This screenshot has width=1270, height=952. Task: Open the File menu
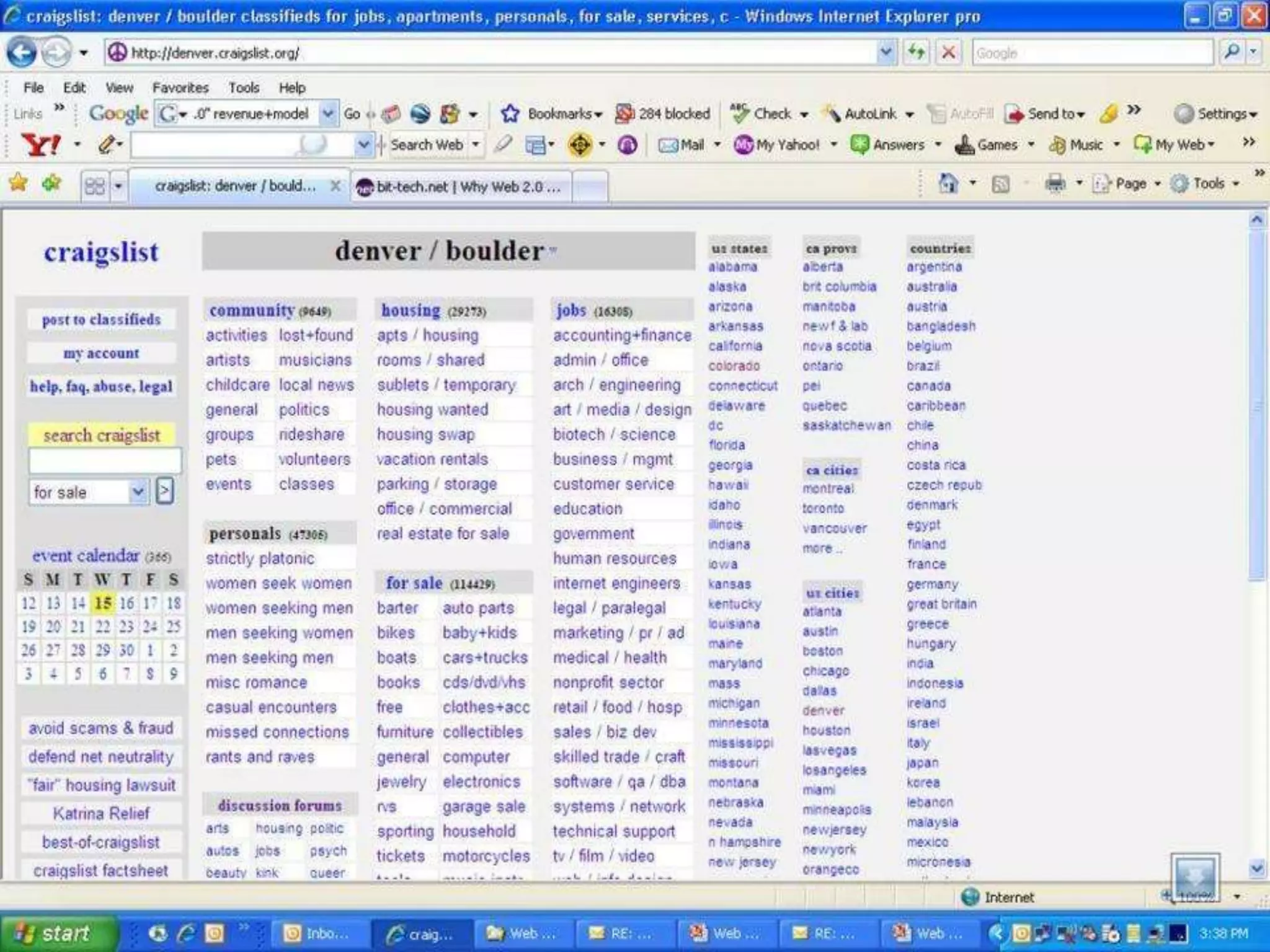(33, 87)
